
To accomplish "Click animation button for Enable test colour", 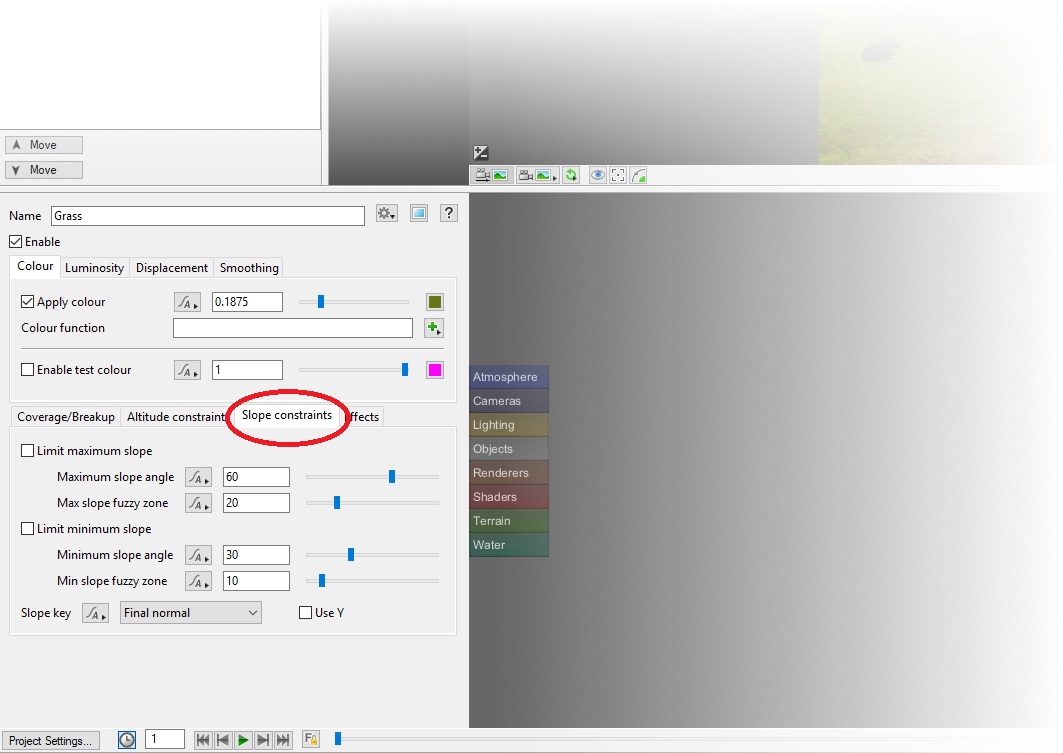I will tap(187, 370).
